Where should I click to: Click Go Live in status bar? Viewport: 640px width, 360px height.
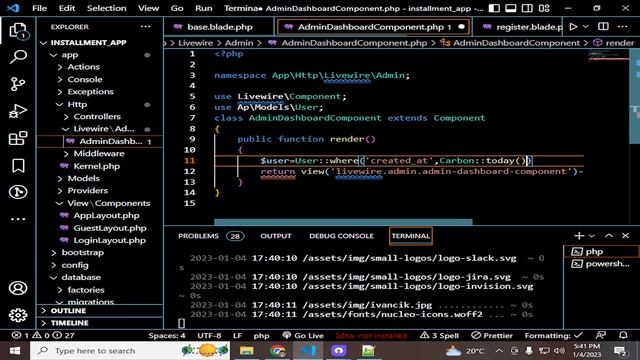point(303,335)
